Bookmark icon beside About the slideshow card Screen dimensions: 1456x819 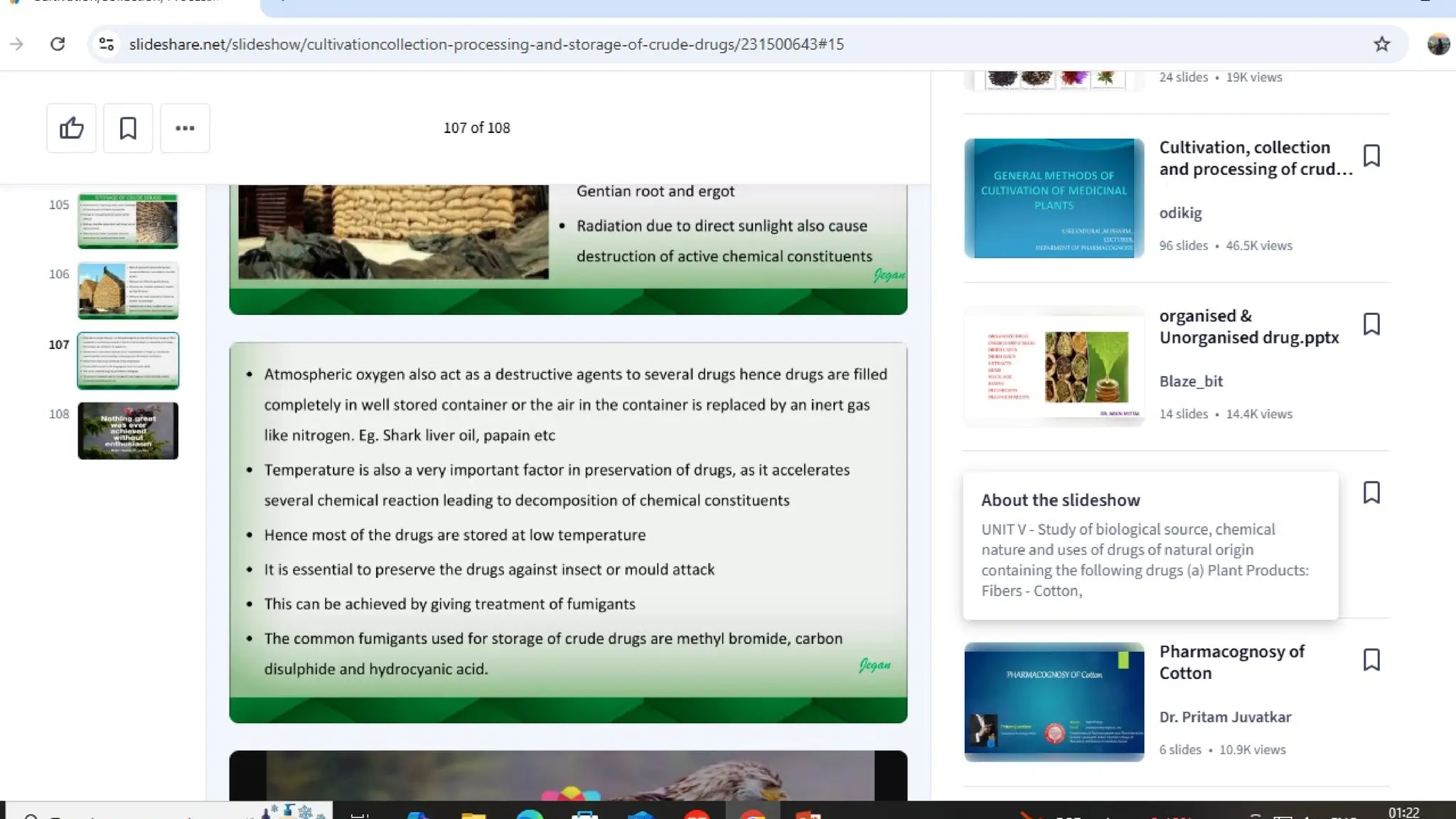1371,493
